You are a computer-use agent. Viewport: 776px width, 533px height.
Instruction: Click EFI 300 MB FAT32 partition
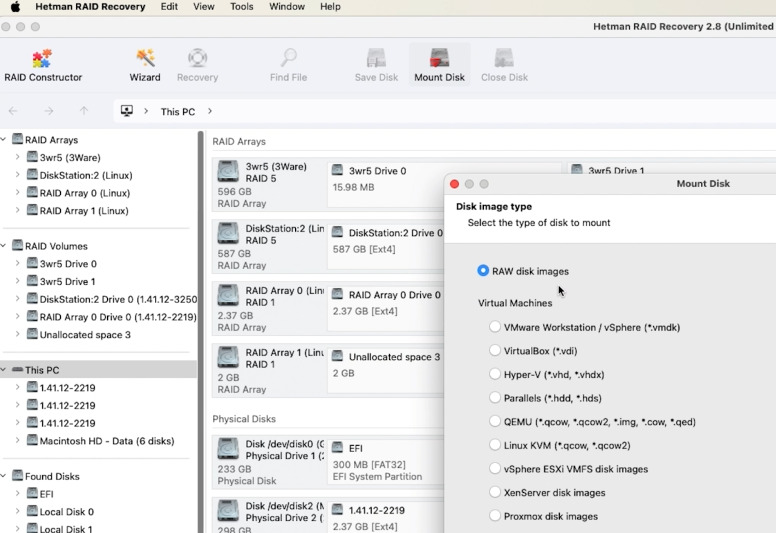pos(386,462)
